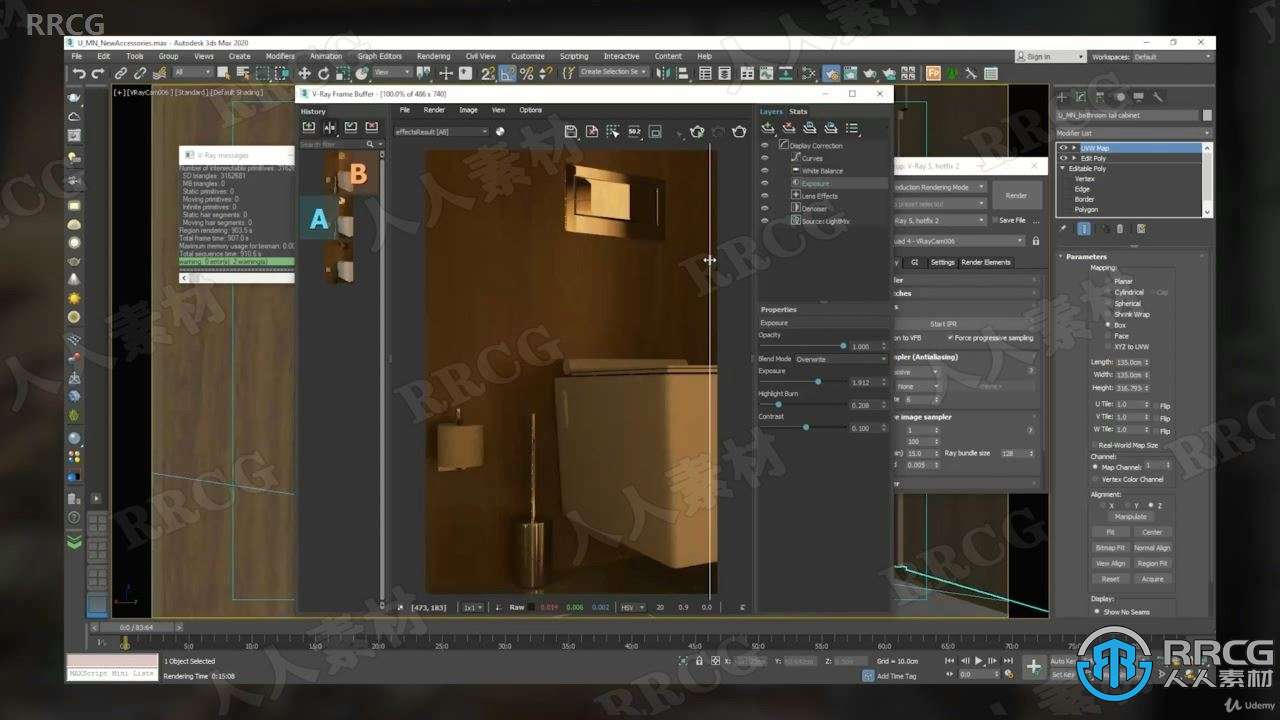
Task: Enable the Save File checkbox
Action: pos(995,220)
